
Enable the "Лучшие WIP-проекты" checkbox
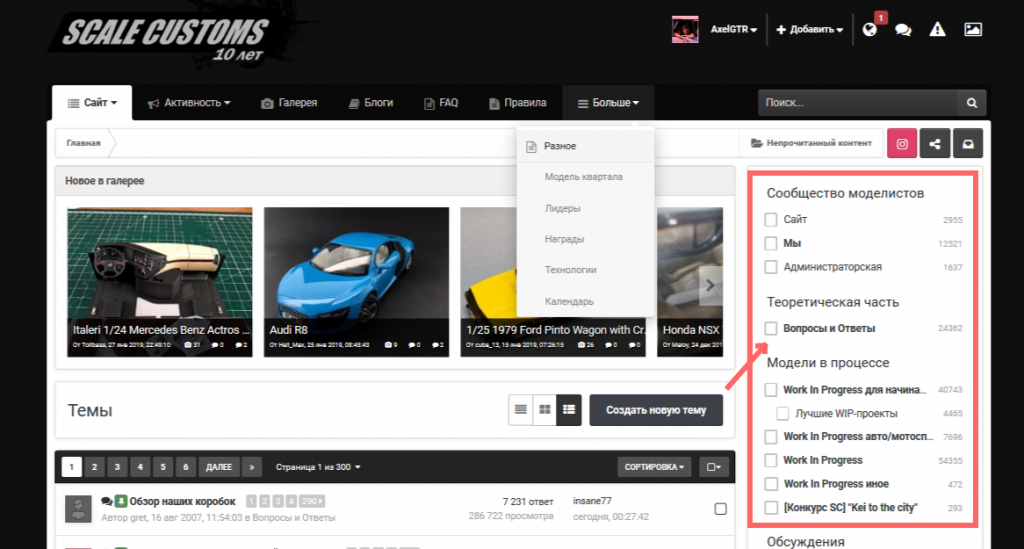[x=784, y=413]
